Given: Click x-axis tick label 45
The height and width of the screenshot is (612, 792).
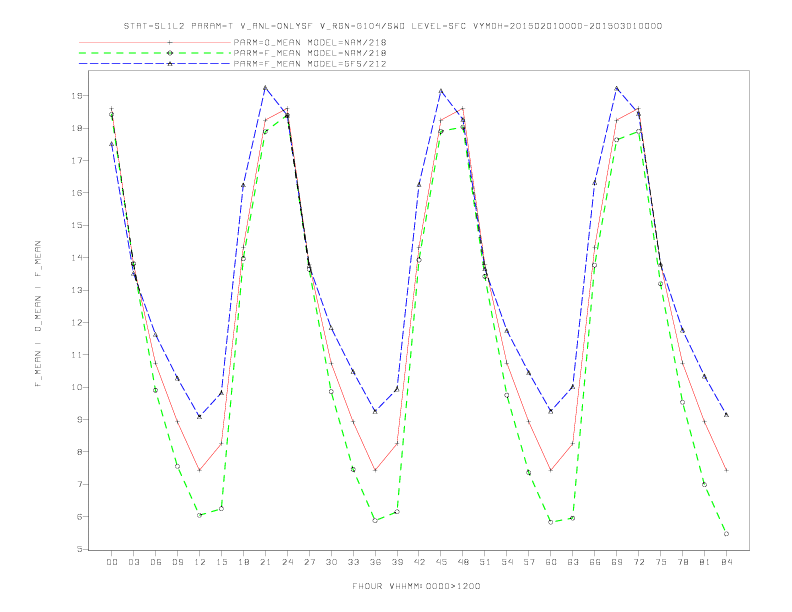Looking at the screenshot, I should click(441, 562).
